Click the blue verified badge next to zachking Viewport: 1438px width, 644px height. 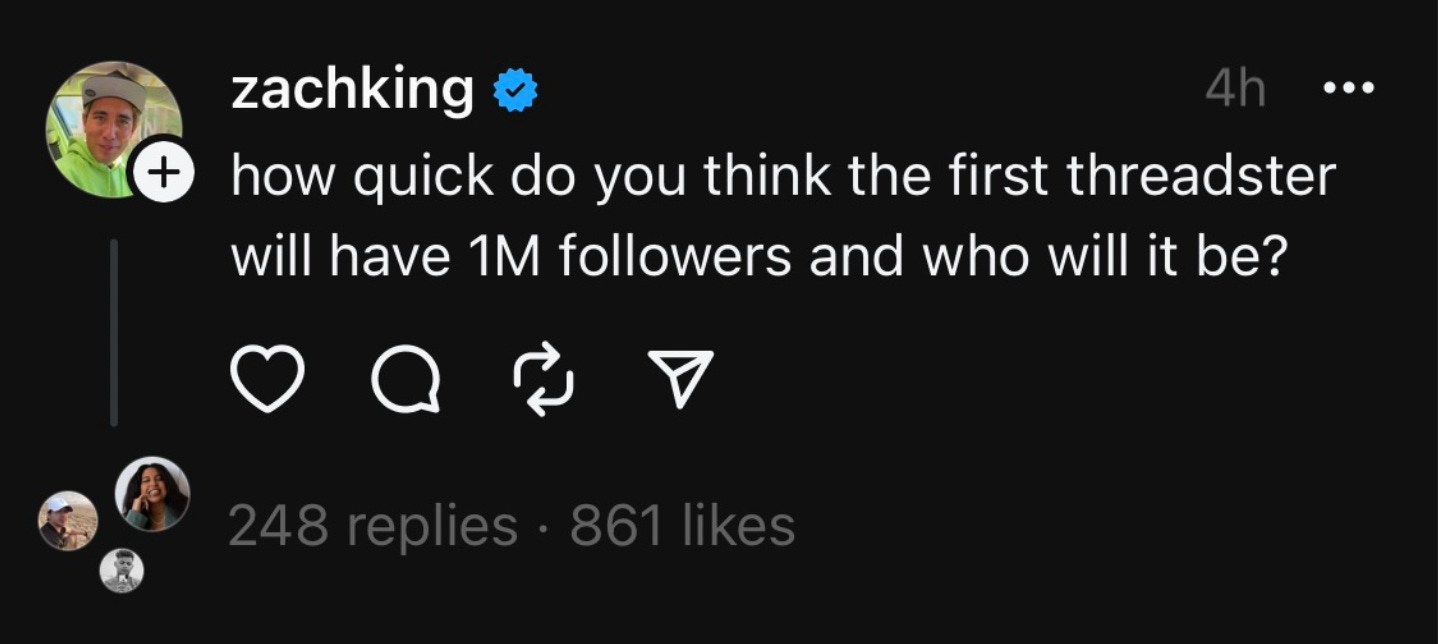tap(514, 88)
